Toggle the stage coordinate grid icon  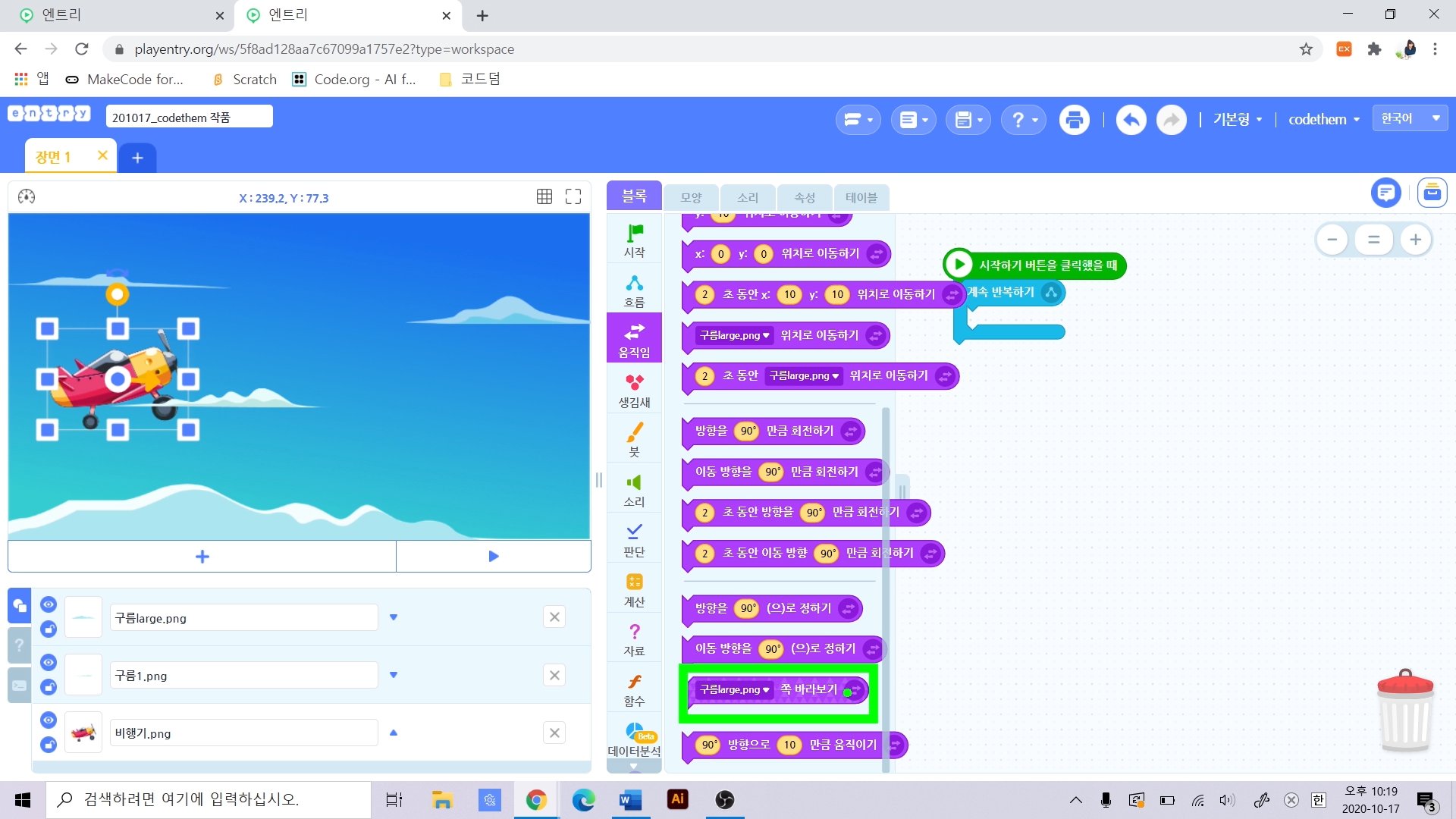click(x=544, y=197)
